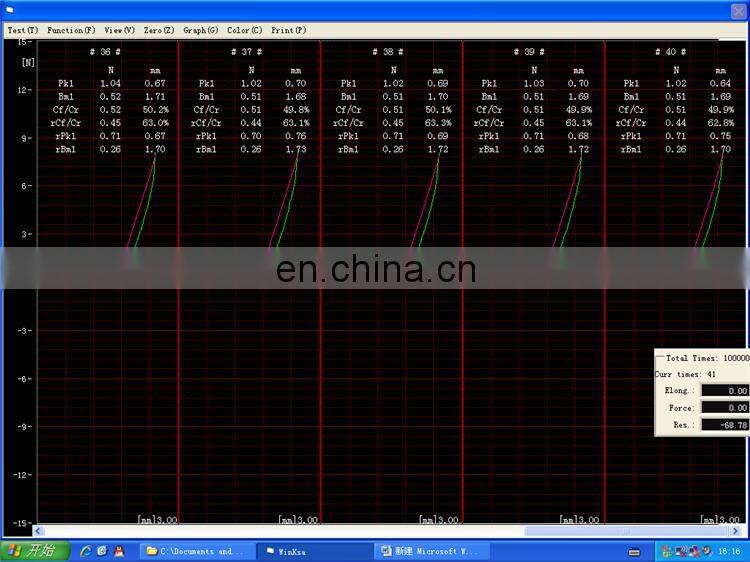Click rBm1 1.73 in test 37
This screenshot has height=562, width=750.
(296, 149)
